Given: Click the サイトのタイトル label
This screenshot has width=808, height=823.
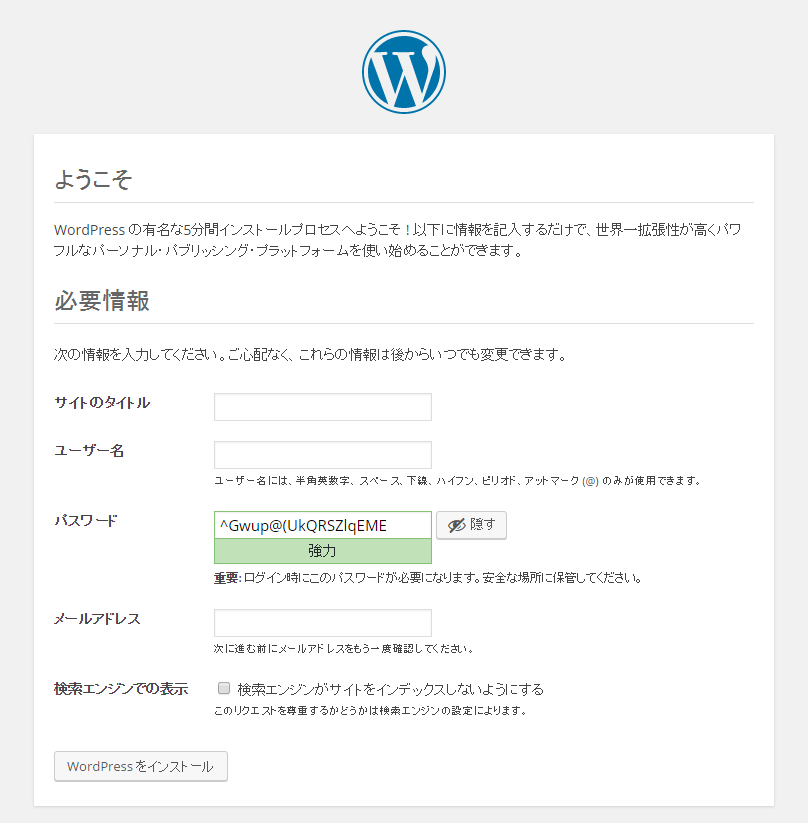Looking at the screenshot, I should tap(102, 403).
